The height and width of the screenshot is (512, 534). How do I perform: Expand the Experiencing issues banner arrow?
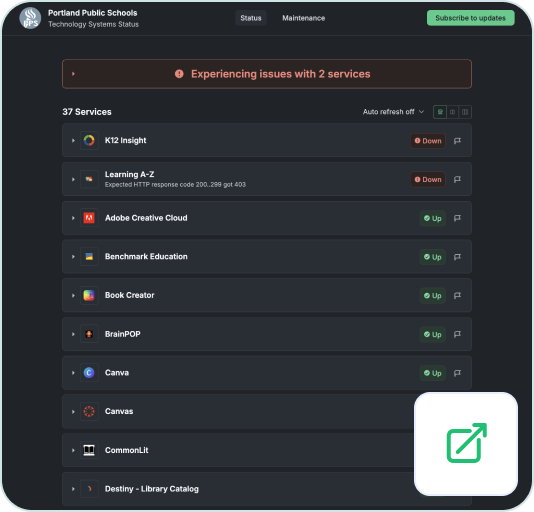(x=73, y=74)
